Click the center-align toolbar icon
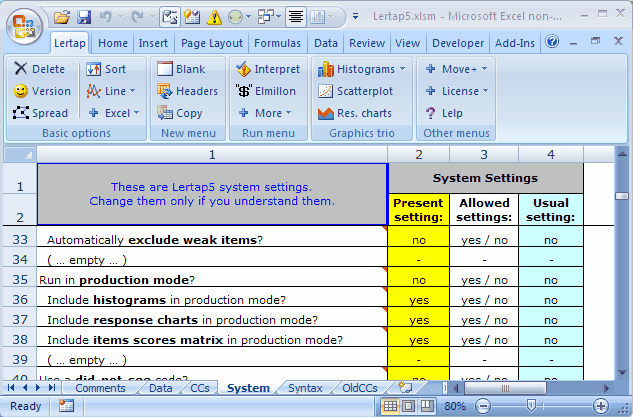Image resolution: width=633 pixels, height=417 pixels. click(x=296, y=17)
